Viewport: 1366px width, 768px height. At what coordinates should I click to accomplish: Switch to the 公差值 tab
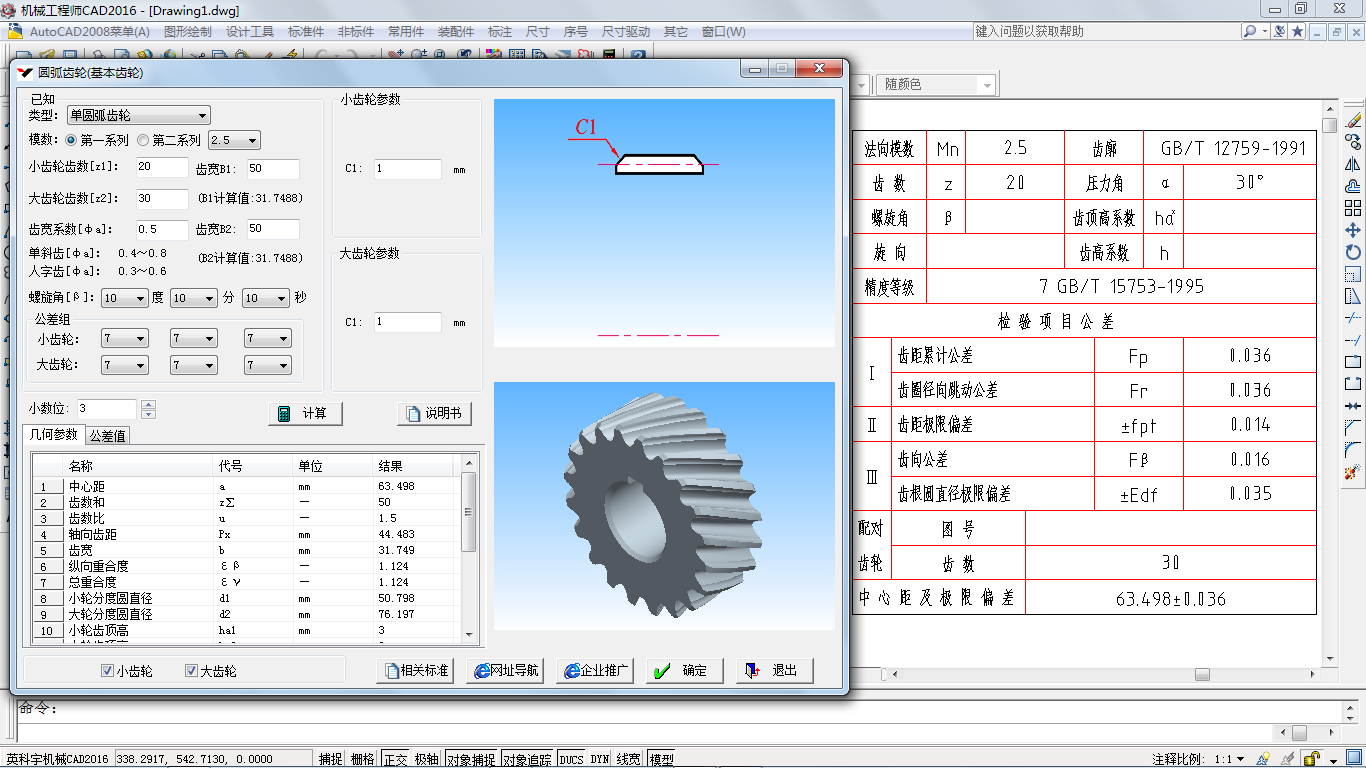click(x=107, y=436)
